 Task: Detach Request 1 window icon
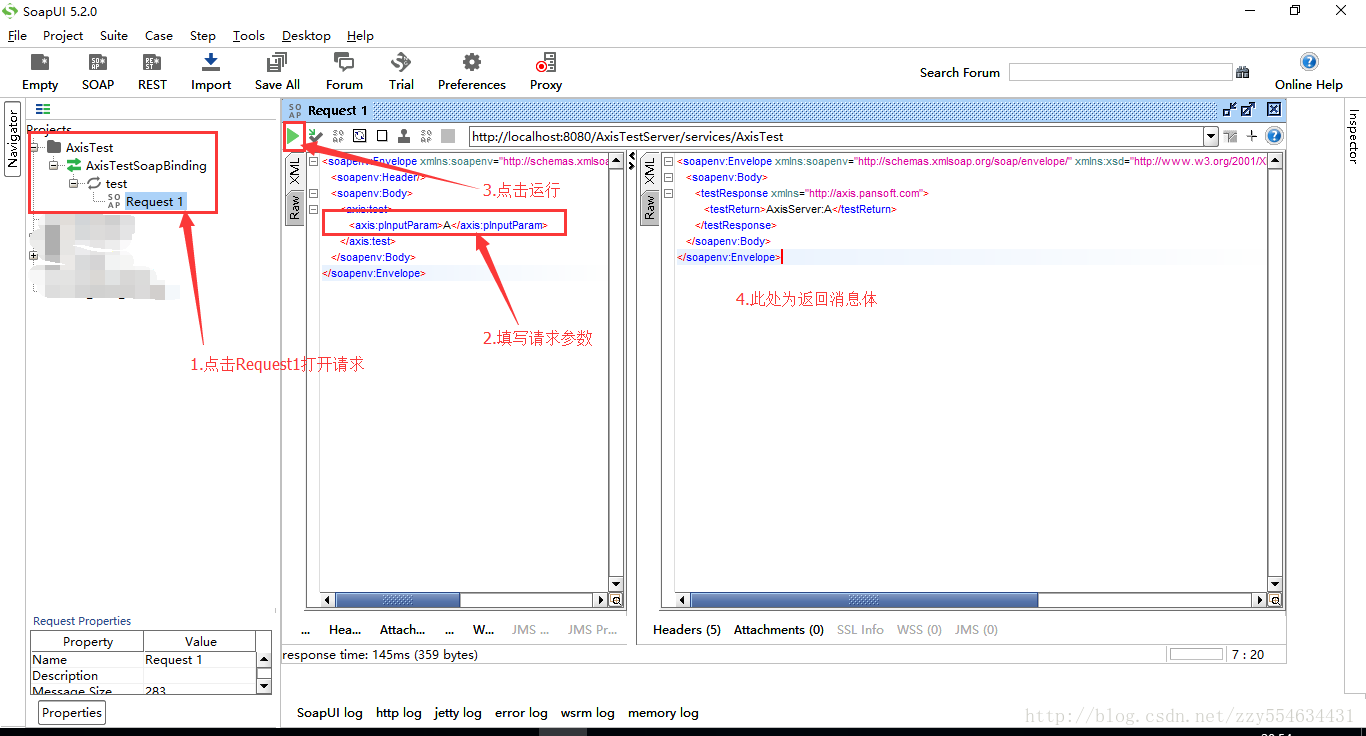(1229, 110)
